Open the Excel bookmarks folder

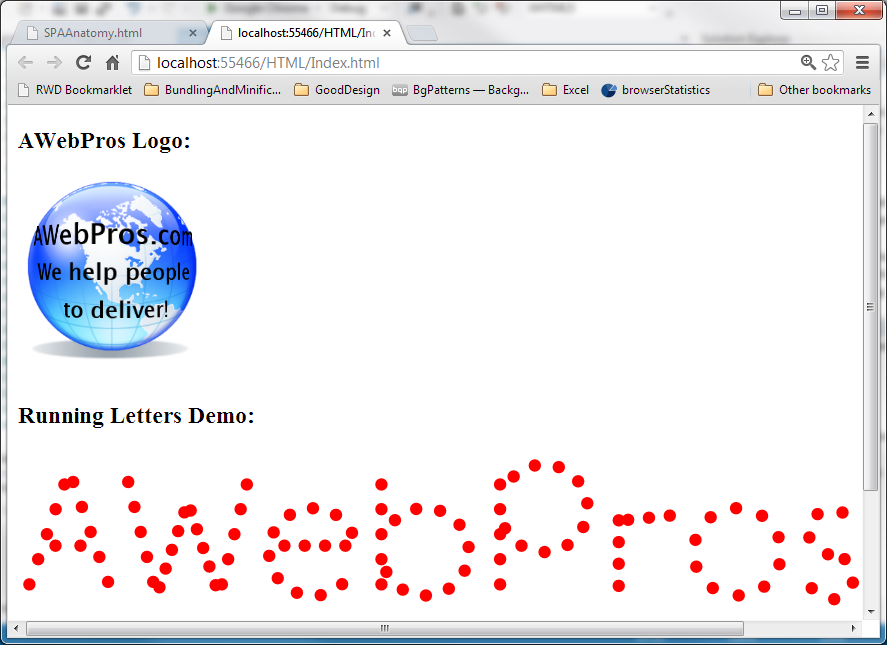point(566,90)
